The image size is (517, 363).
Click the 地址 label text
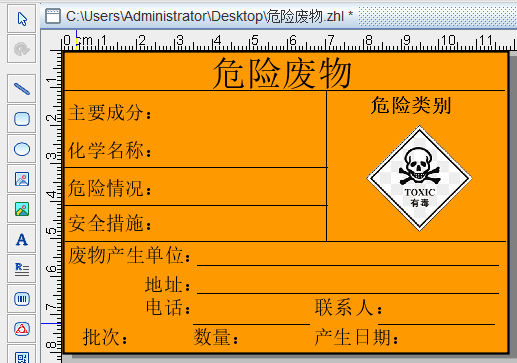coord(168,285)
